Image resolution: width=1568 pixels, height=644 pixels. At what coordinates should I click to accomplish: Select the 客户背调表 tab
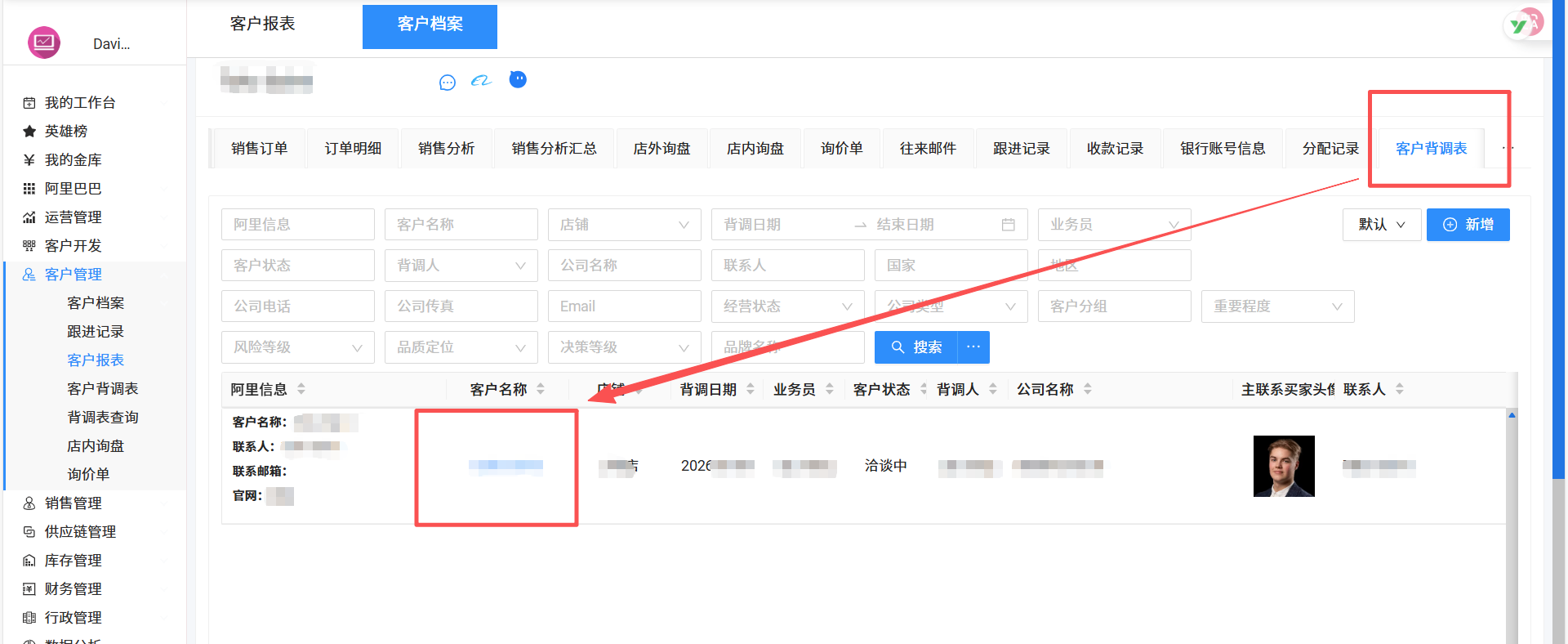click(x=1431, y=148)
